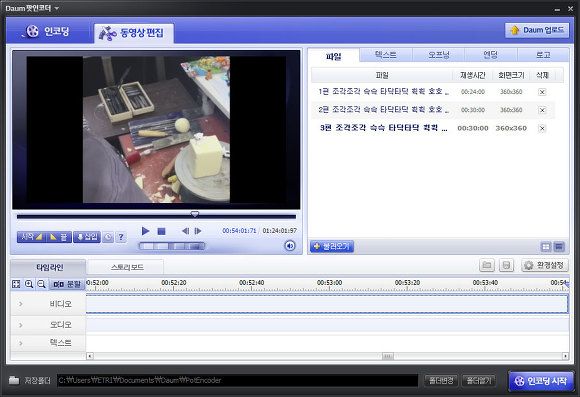The image size is (580, 397).
Task: Open the 엔딩 tab
Action: (490, 55)
